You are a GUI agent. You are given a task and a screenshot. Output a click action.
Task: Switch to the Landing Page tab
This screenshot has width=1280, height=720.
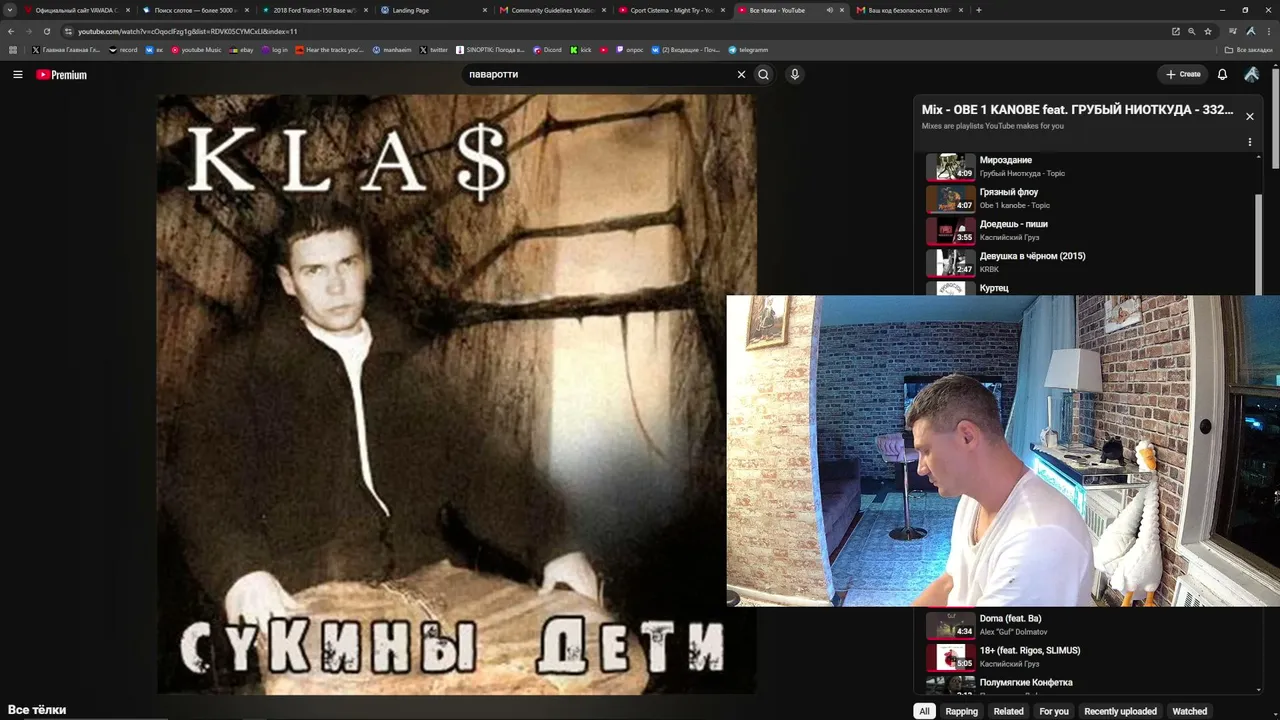(434, 10)
